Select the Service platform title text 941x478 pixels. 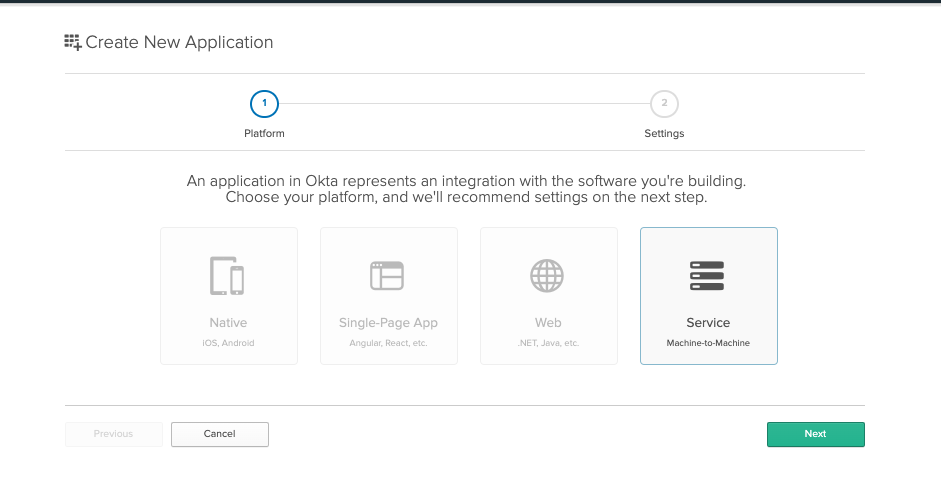(x=708, y=323)
